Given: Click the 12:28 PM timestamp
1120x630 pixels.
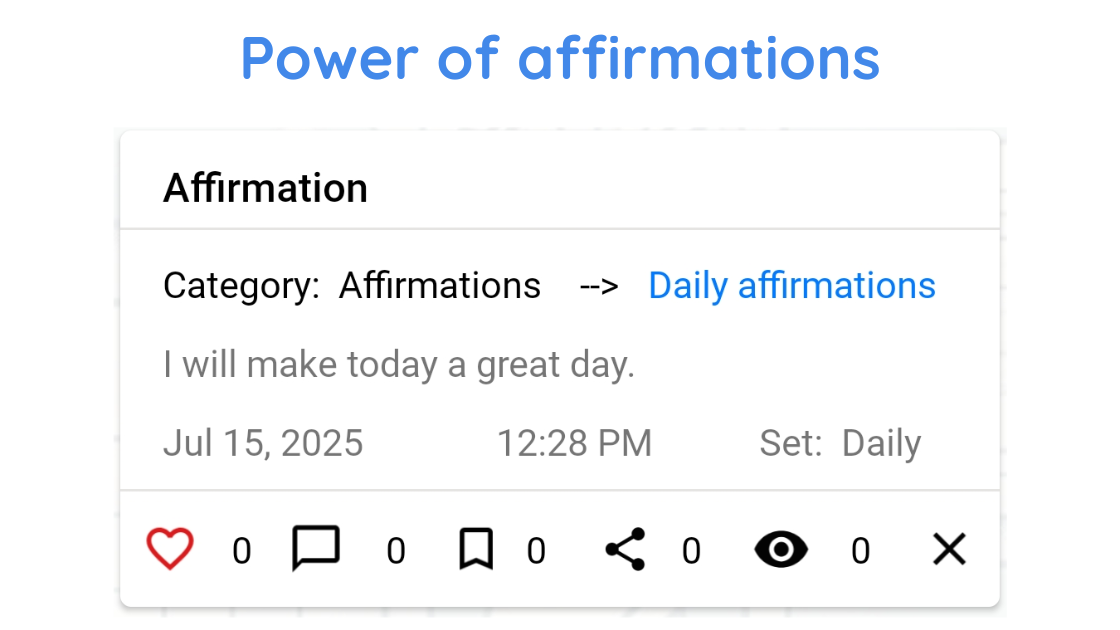Looking at the screenshot, I should [x=575, y=443].
